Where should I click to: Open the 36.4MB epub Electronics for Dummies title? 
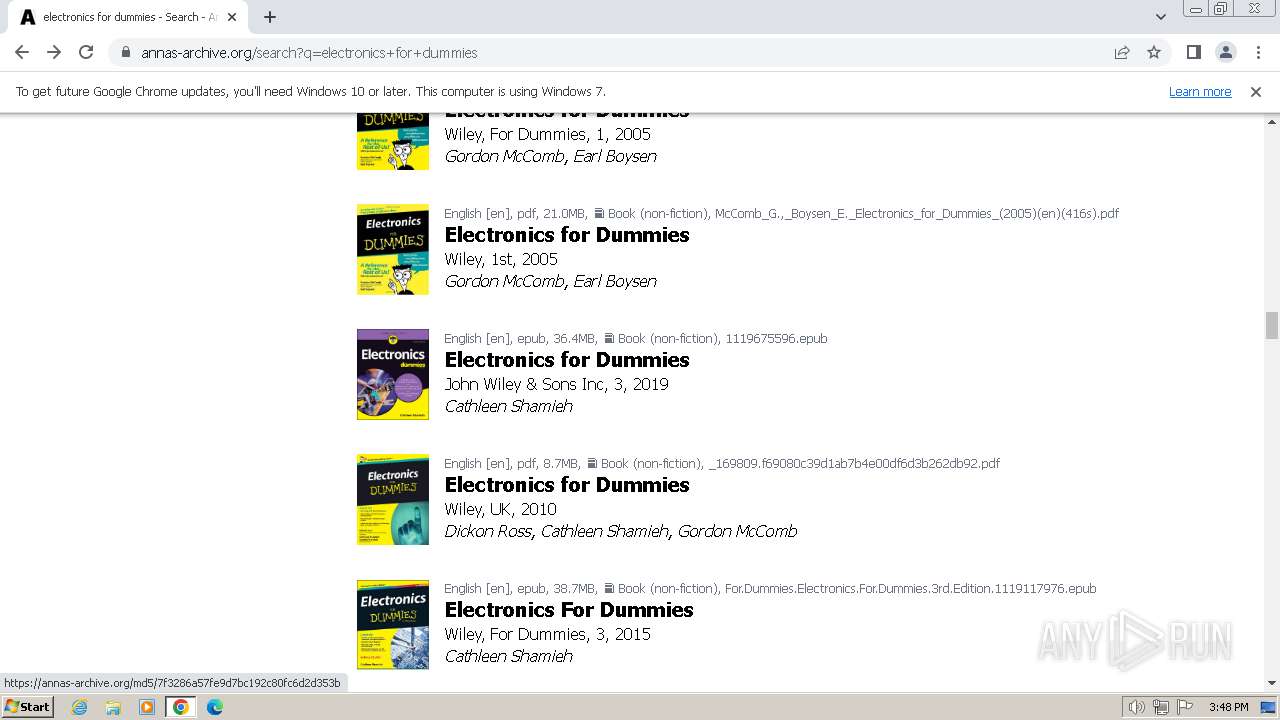coord(567,360)
